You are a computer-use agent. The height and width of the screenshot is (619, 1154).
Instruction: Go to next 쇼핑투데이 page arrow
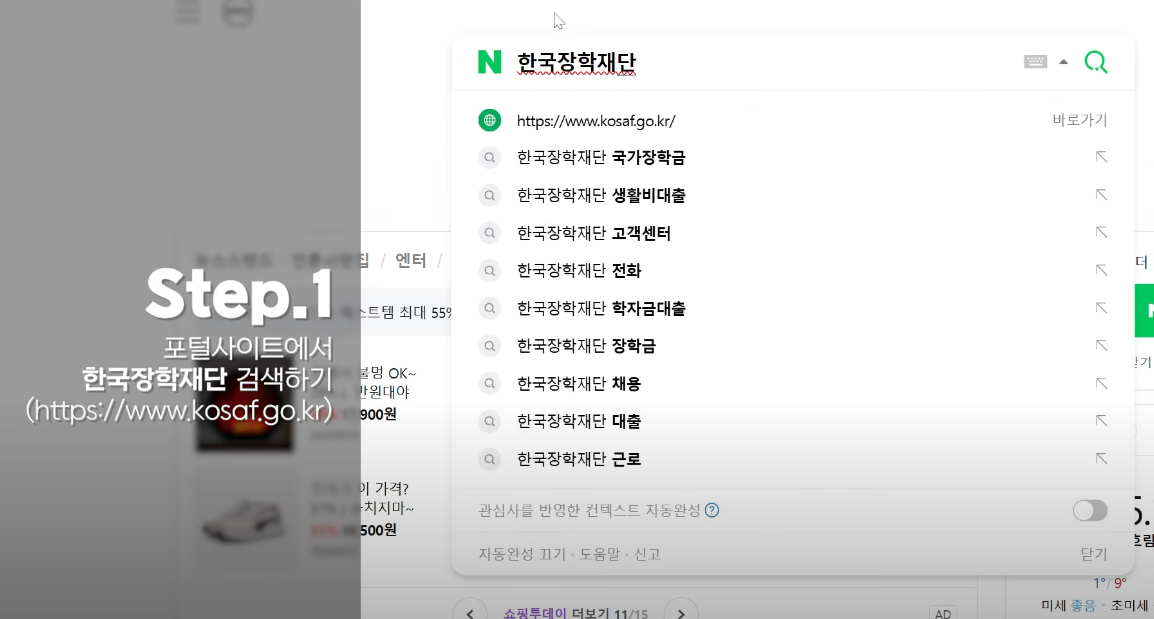click(x=681, y=612)
